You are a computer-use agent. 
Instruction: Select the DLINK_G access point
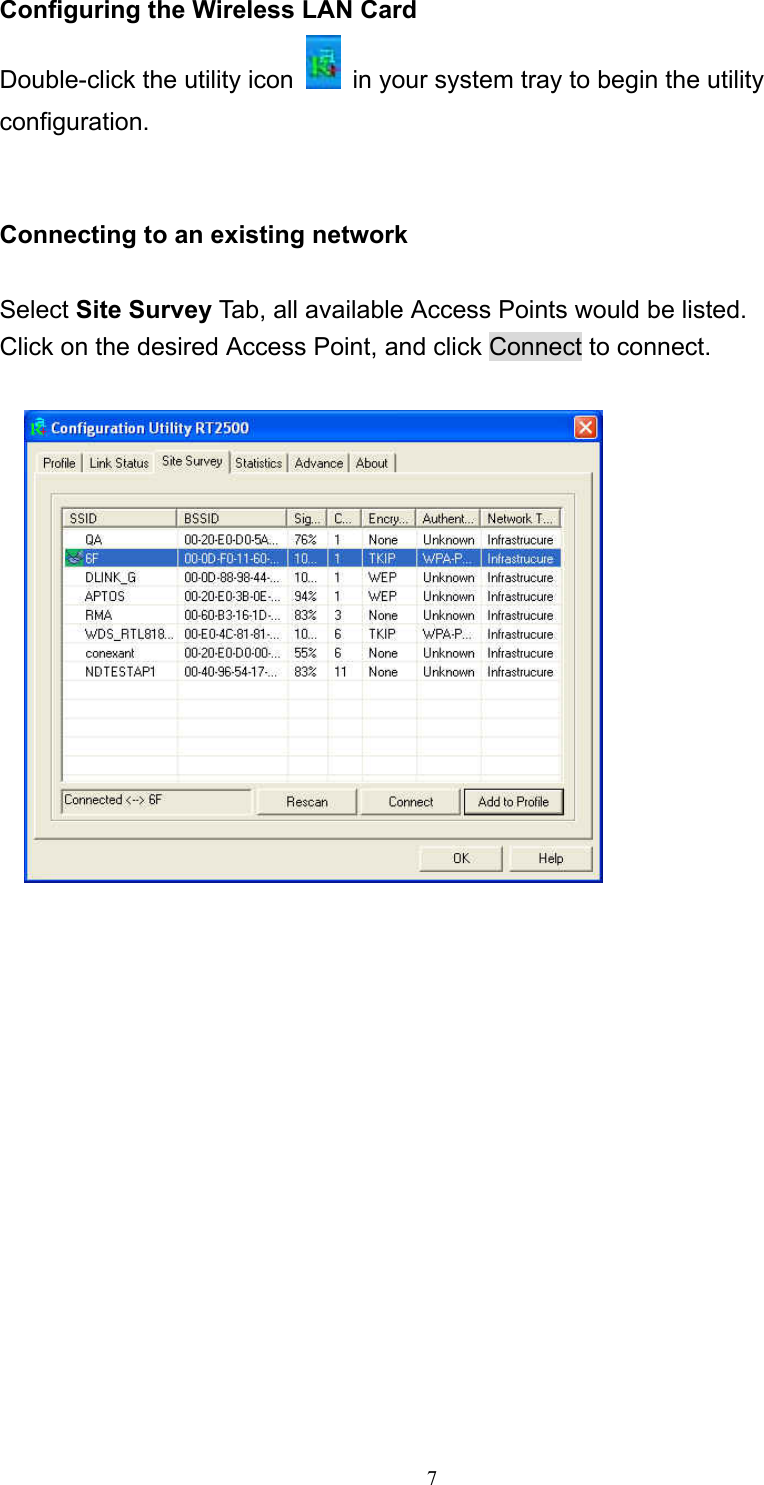coord(312,577)
